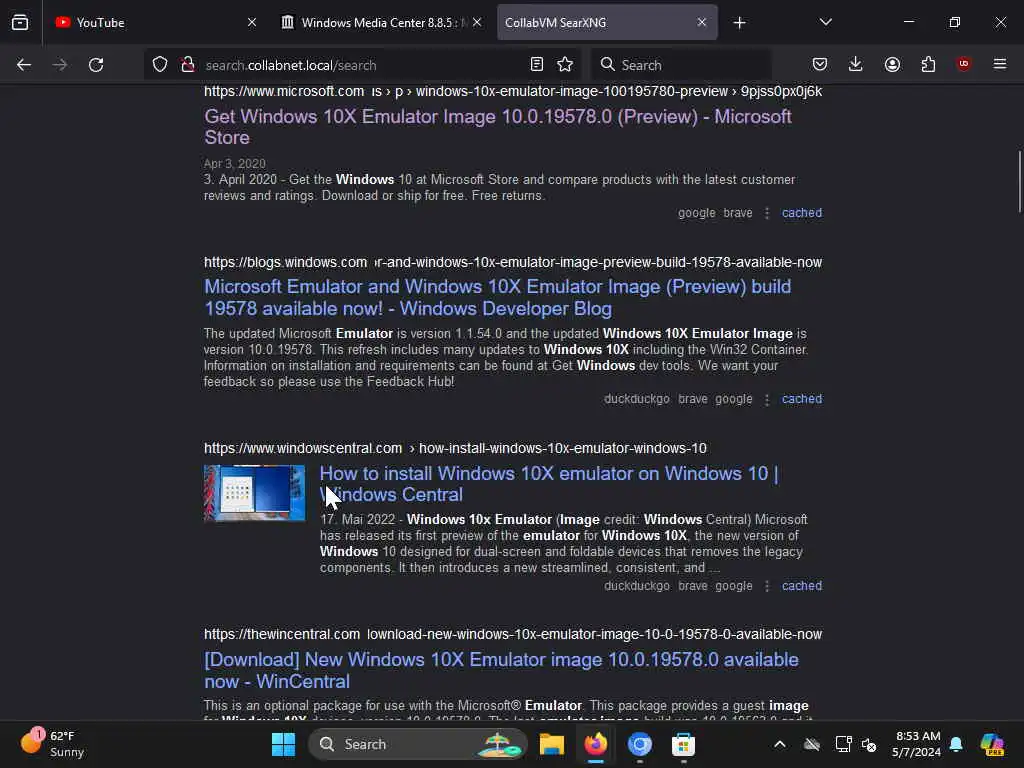
Task: Click the OneDrive tray icon
Action: coord(812,744)
